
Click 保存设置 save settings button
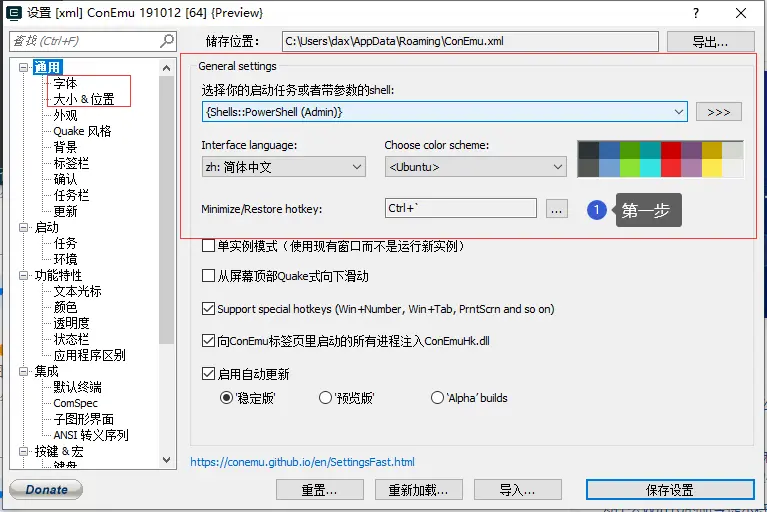click(670, 490)
